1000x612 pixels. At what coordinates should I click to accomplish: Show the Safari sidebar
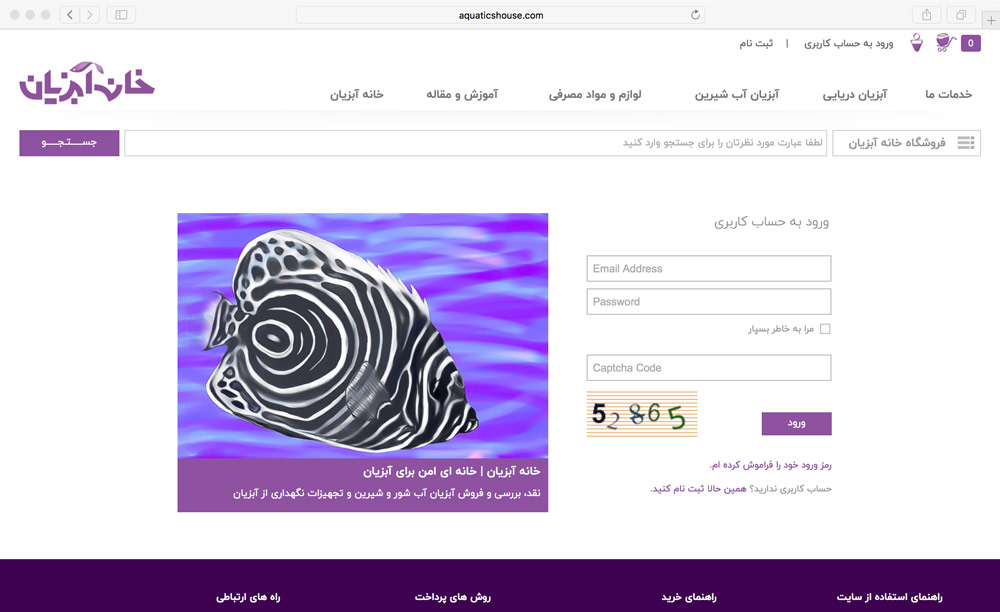pyautogui.click(x=121, y=15)
